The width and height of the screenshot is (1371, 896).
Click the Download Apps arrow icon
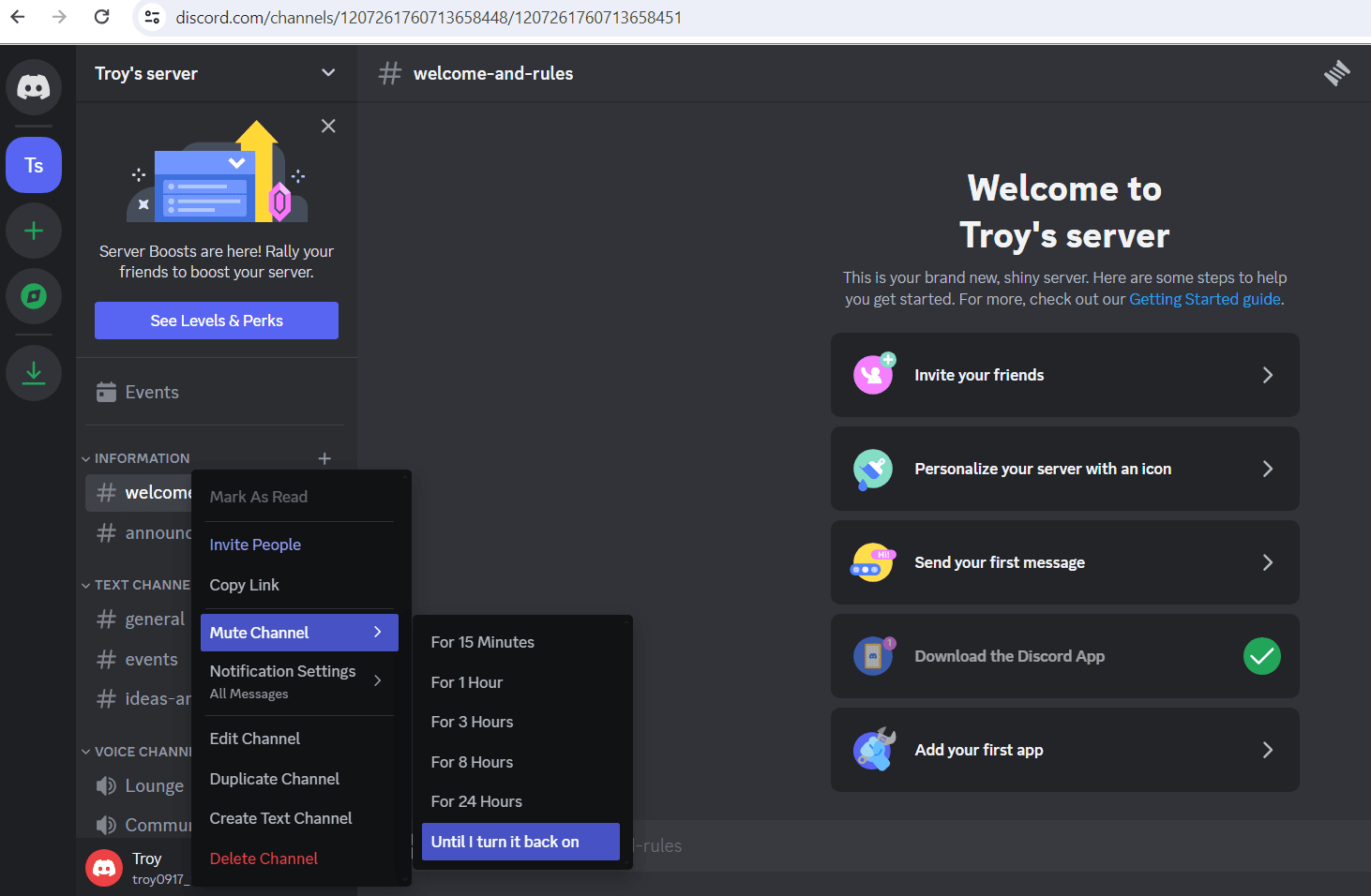click(34, 373)
